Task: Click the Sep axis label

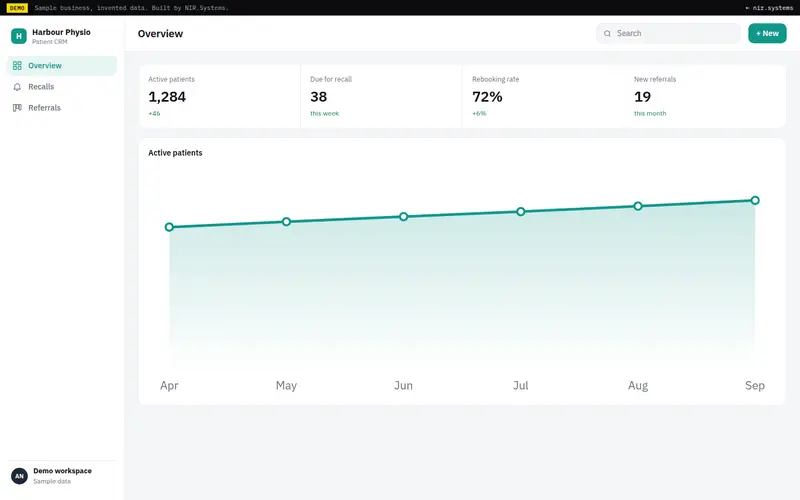Action: [x=755, y=385]
